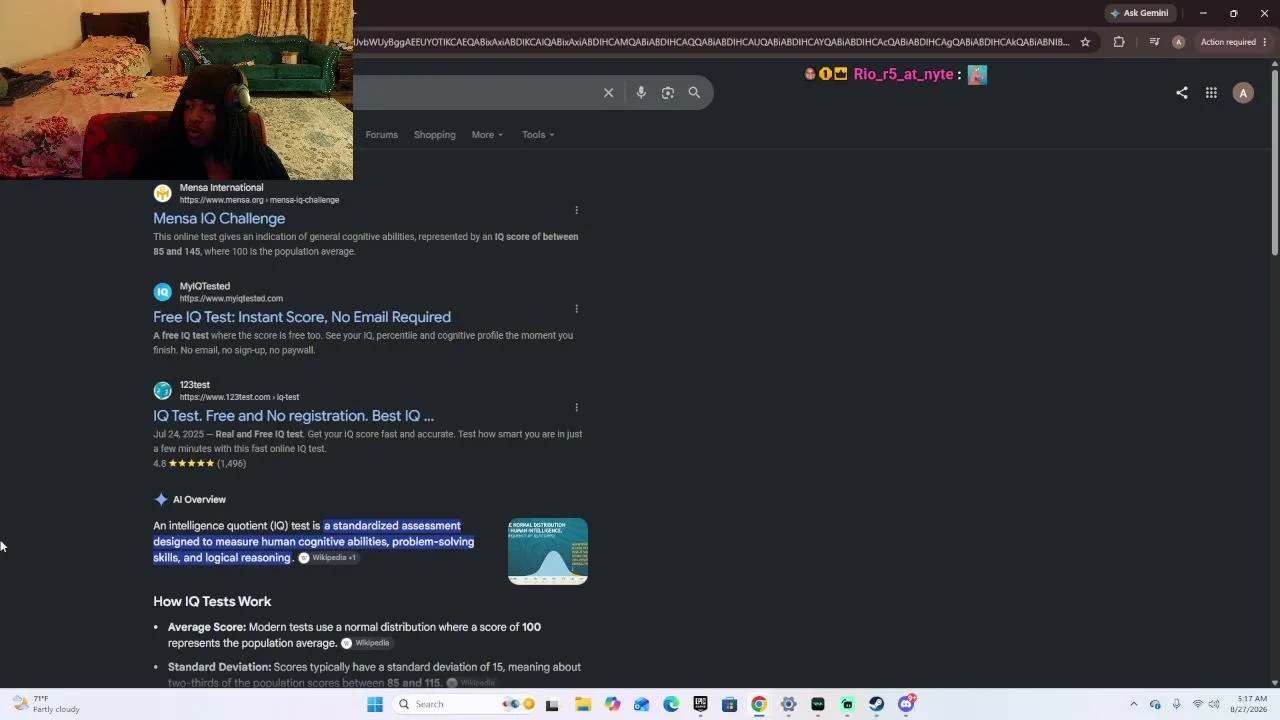Open Steam from the taskbar

click(x=877, y=704)
